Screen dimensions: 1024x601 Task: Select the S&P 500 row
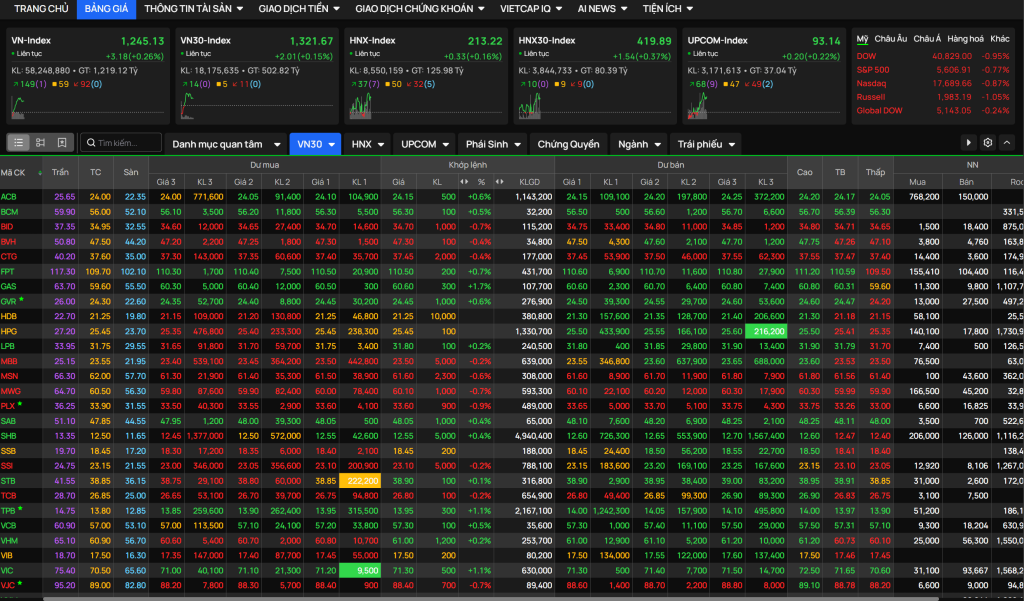[x=933, y=70]
